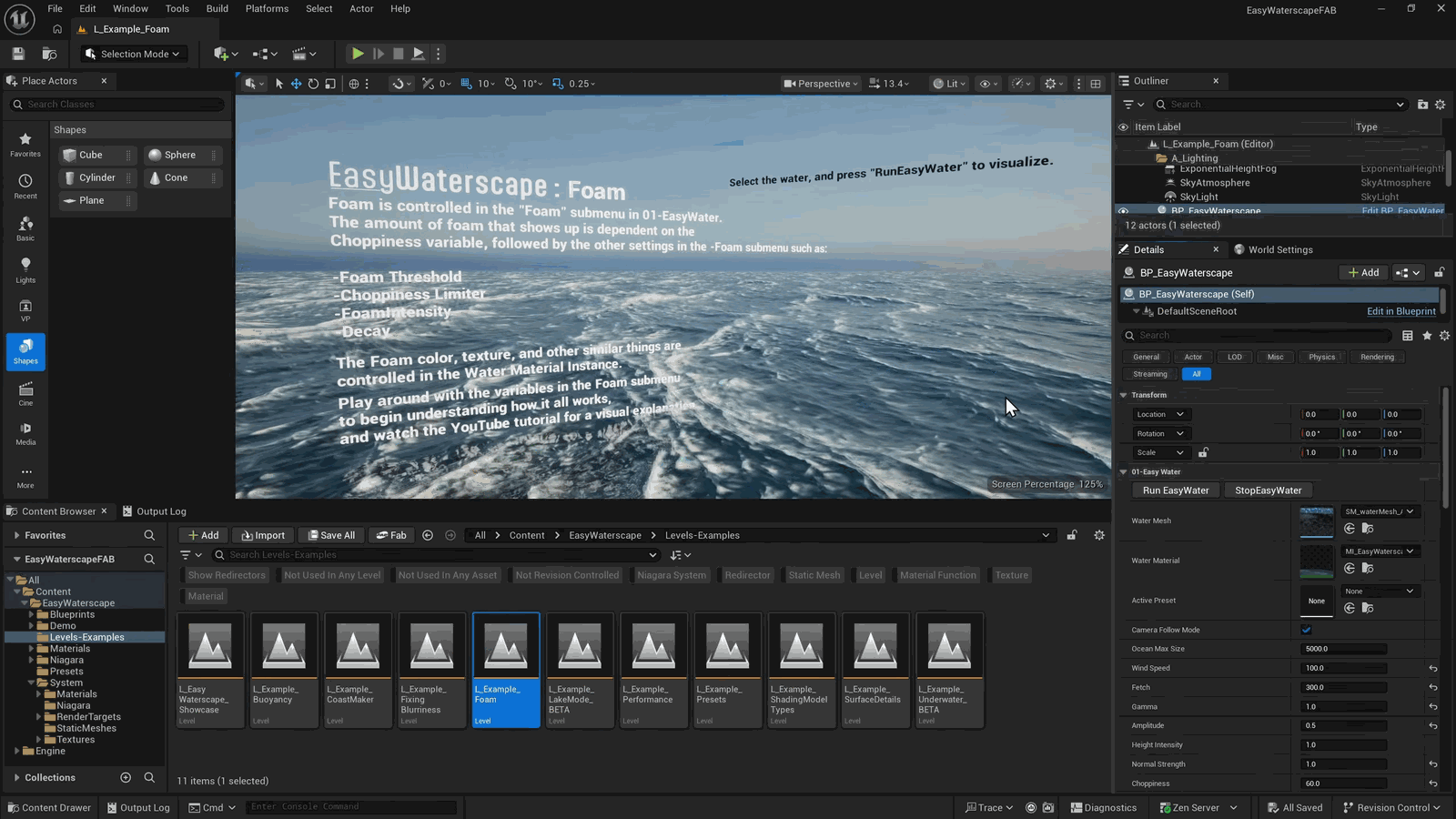Open L_Example_Buoyancy level thumbnail
Image resolution: width=1456 pixels, height=819 pixels.
[284, 670]
